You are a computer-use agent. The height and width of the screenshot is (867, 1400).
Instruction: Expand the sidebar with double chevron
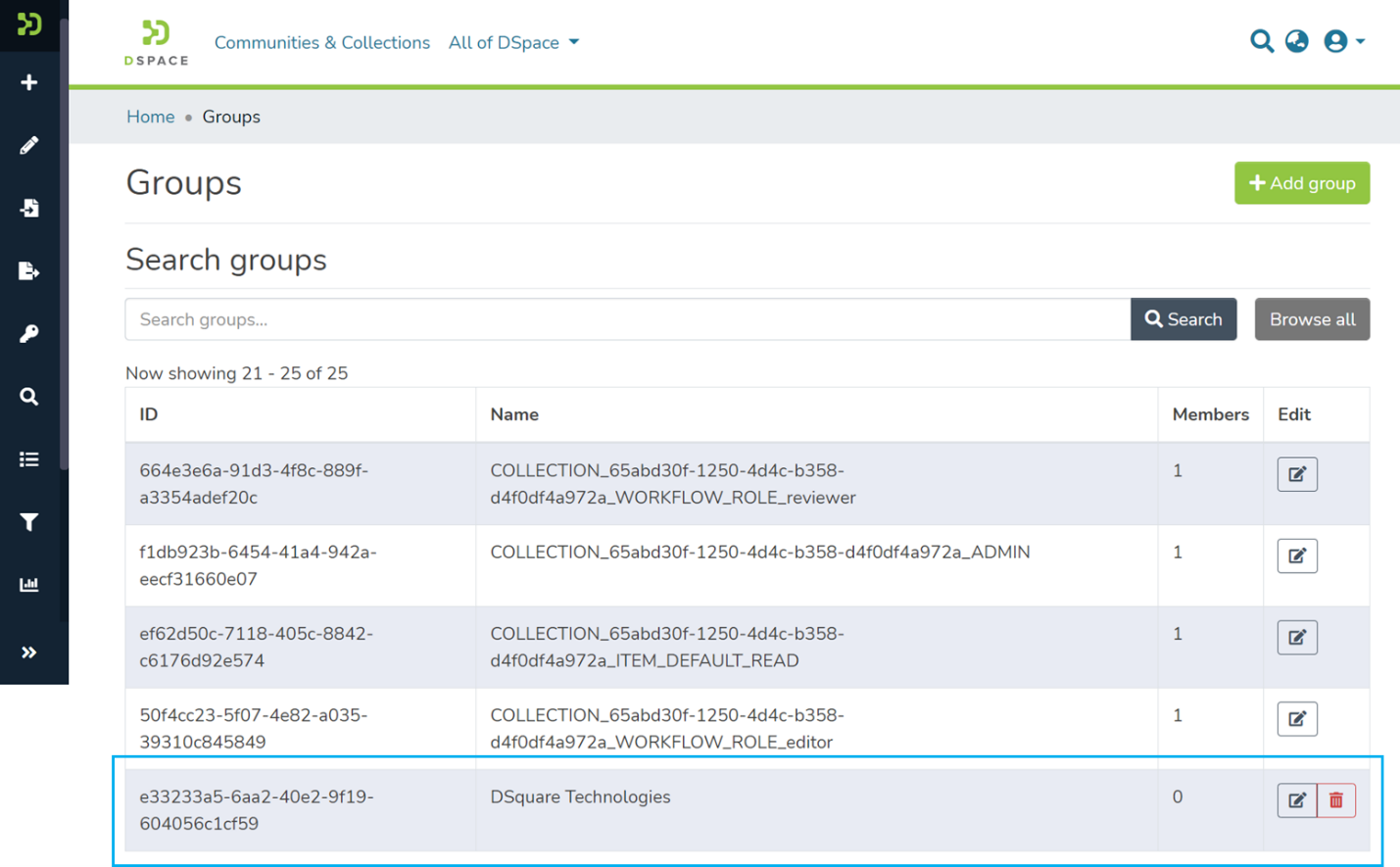pyautogui.click(x=29, y=652)
